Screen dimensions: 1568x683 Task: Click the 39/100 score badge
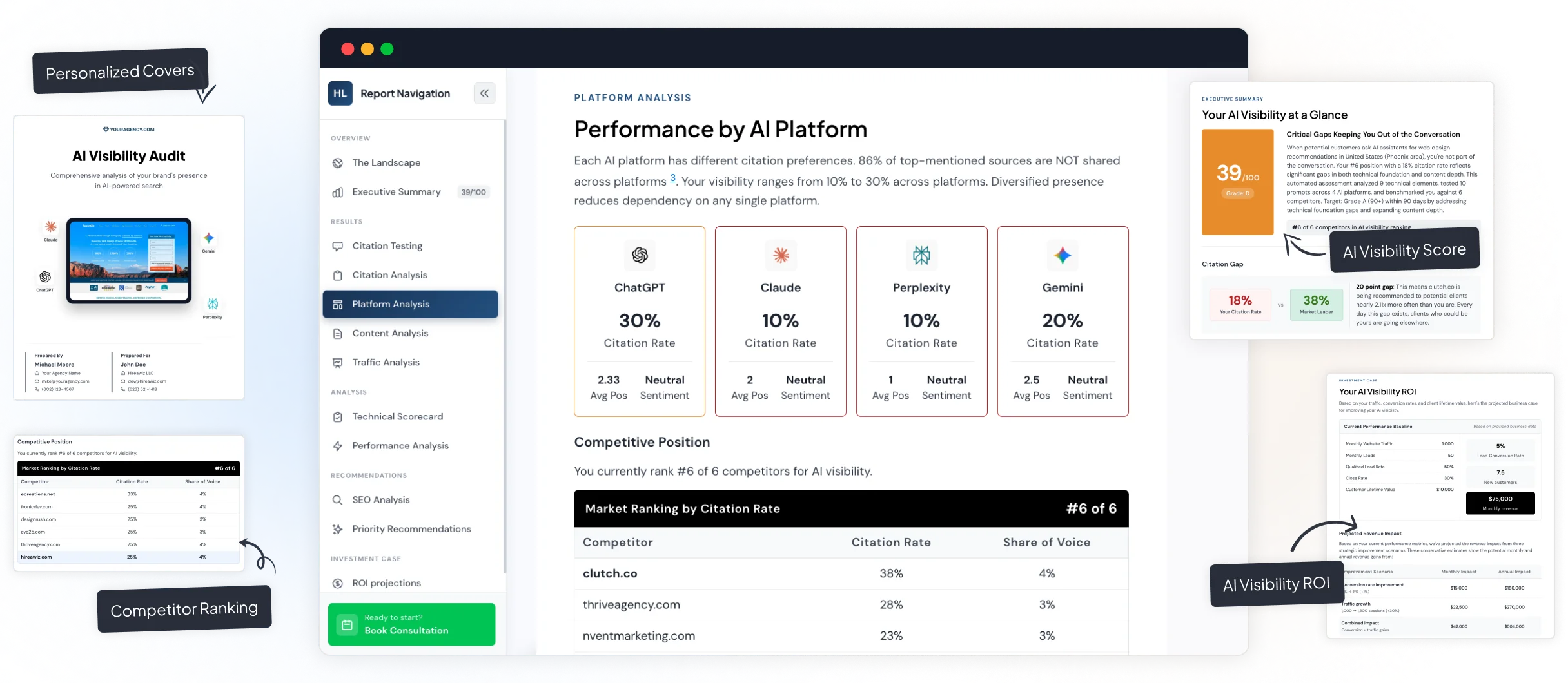(x=473, y=192)
